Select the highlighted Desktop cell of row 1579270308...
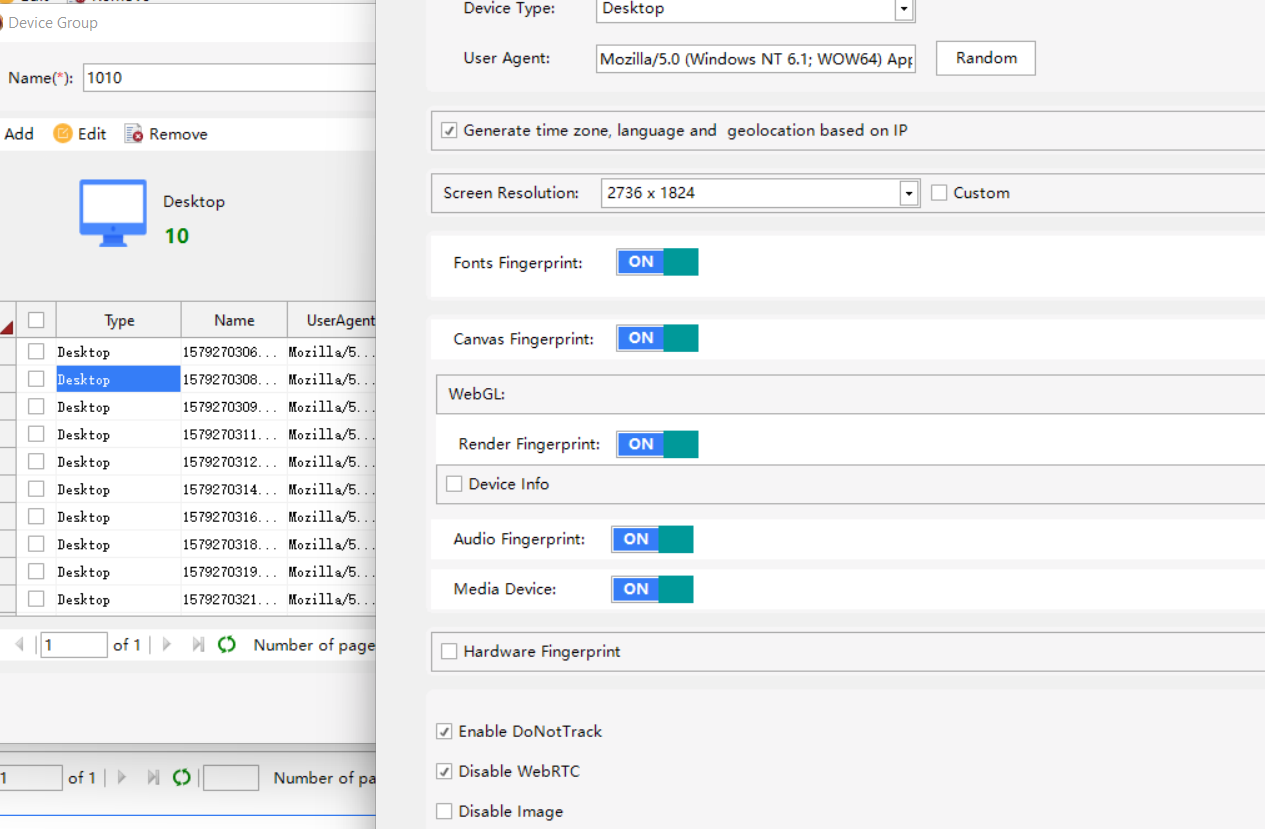Screen dimensions: 1265x829 (x=118, y=379)
